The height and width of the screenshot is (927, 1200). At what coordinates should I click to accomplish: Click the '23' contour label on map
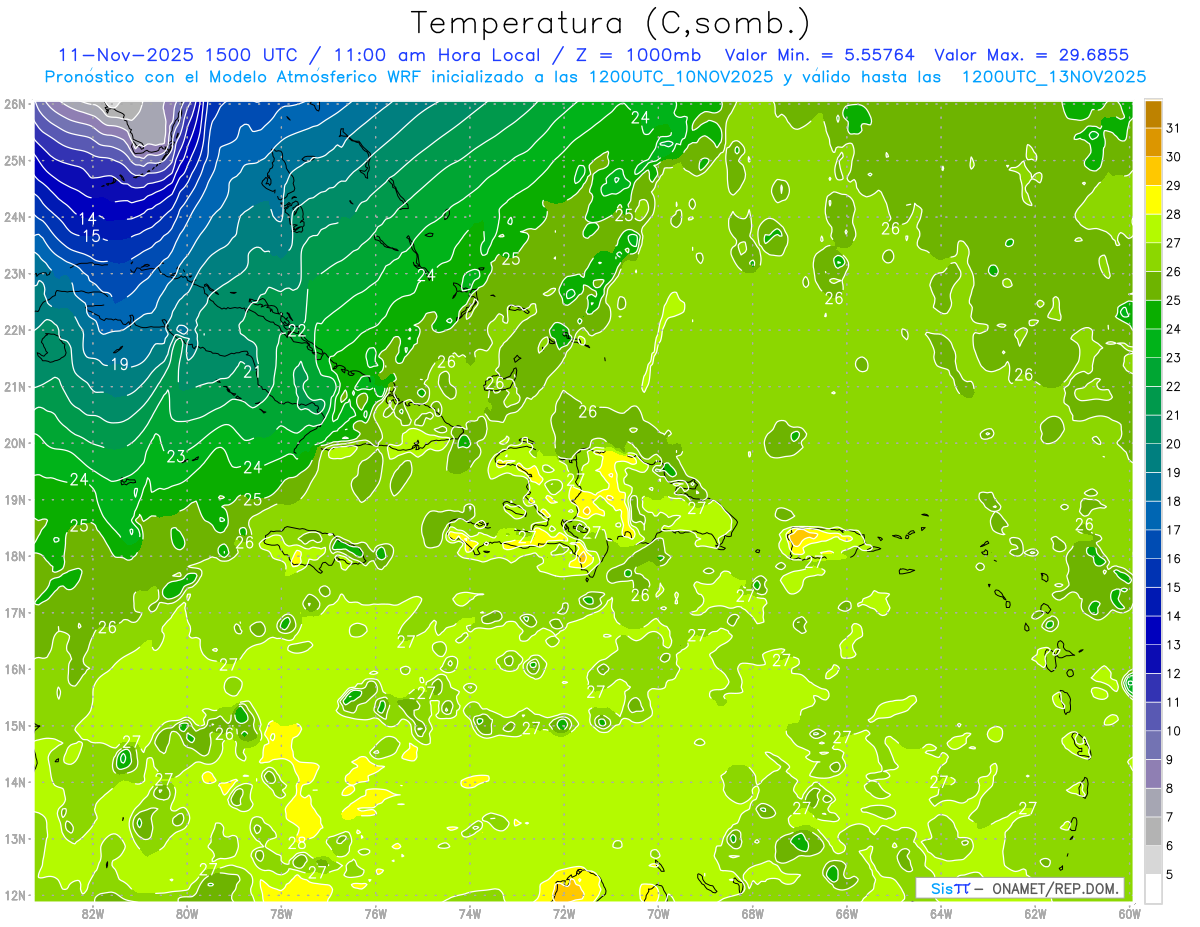click(x=176, y=457)
